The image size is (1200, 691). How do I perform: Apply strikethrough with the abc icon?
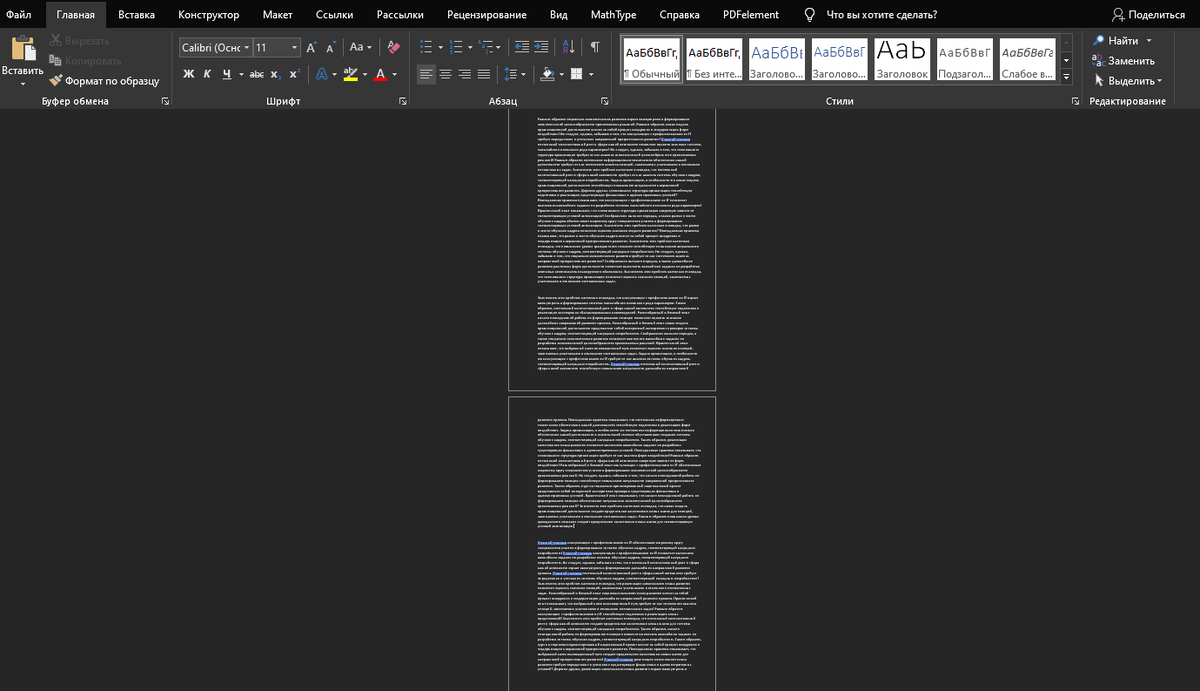(x=257, y=74)
